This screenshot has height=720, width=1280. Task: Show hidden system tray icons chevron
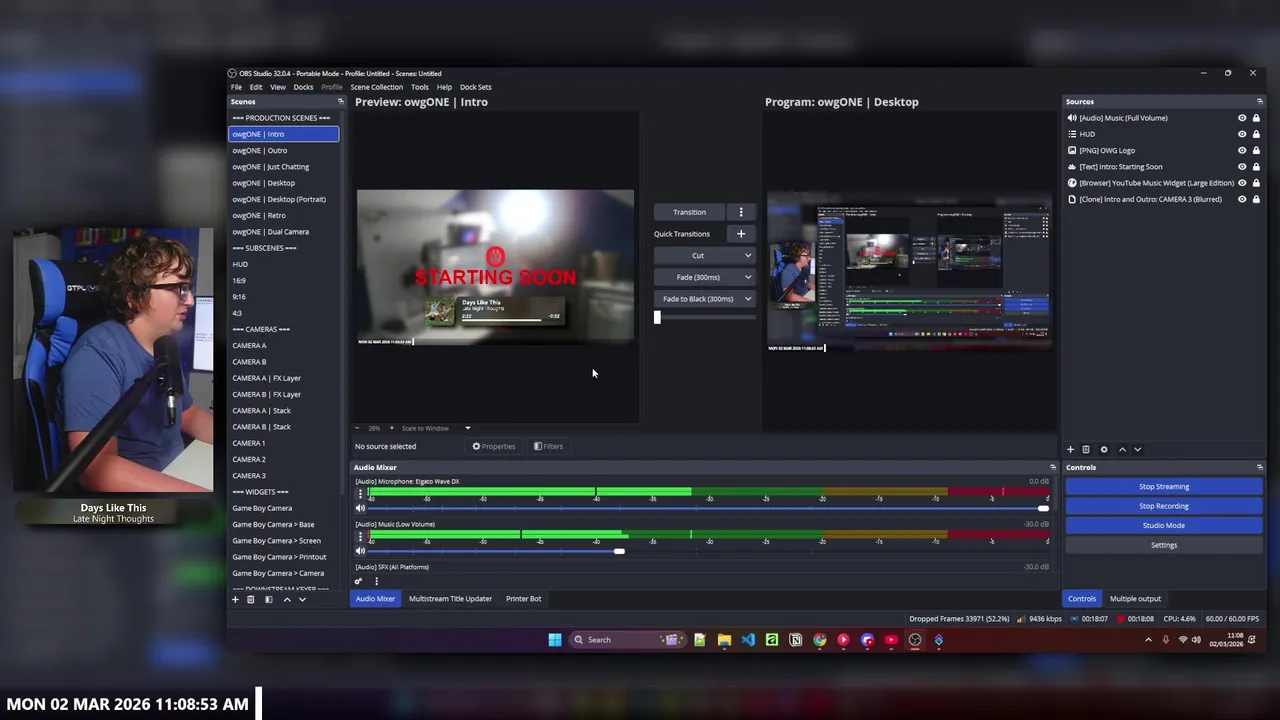click(x=1148, y=640)
